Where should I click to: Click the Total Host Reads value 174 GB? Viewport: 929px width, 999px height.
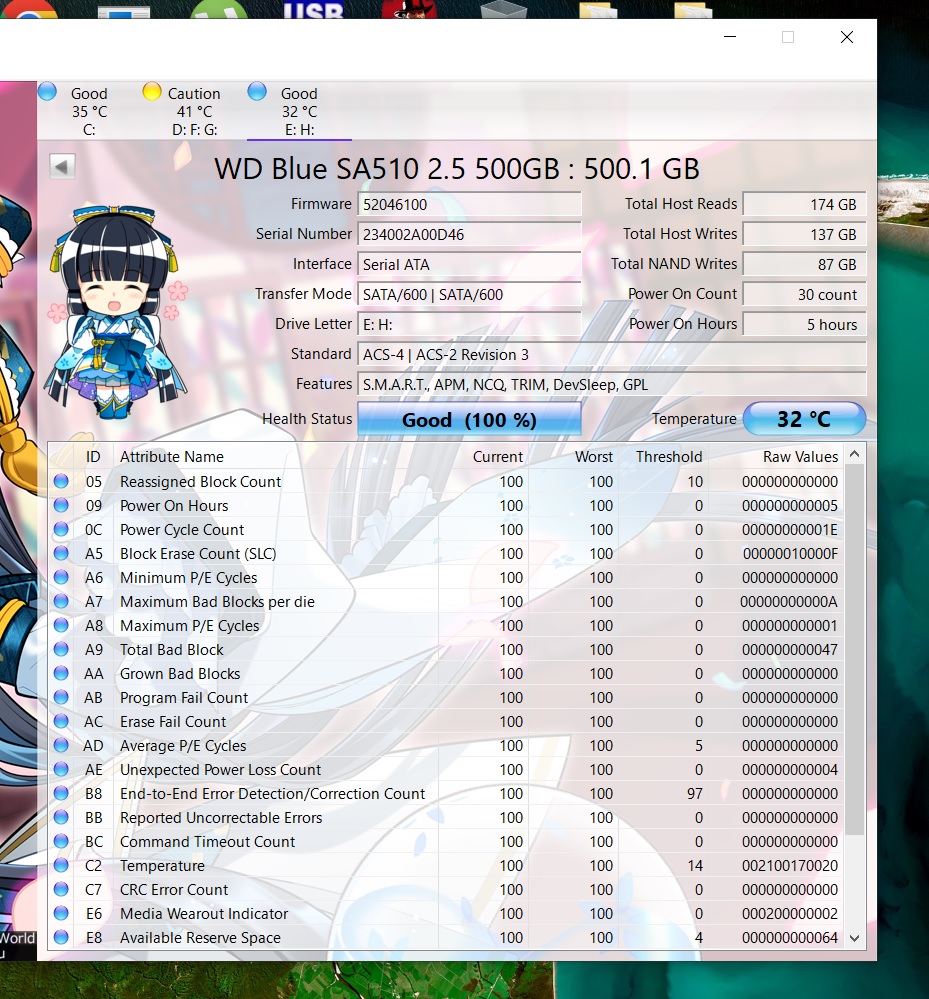804,205
